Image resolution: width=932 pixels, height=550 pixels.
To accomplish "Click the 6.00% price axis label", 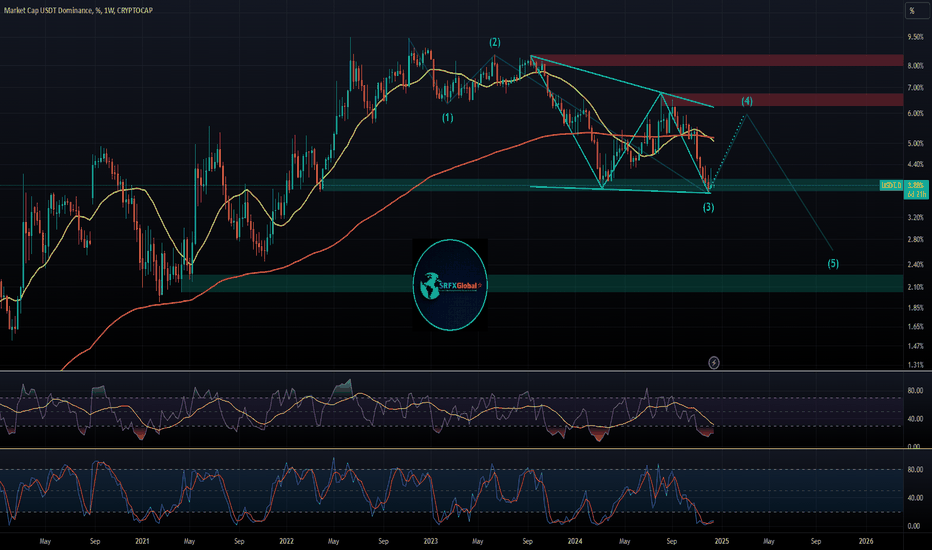I will tap(915, 114).
